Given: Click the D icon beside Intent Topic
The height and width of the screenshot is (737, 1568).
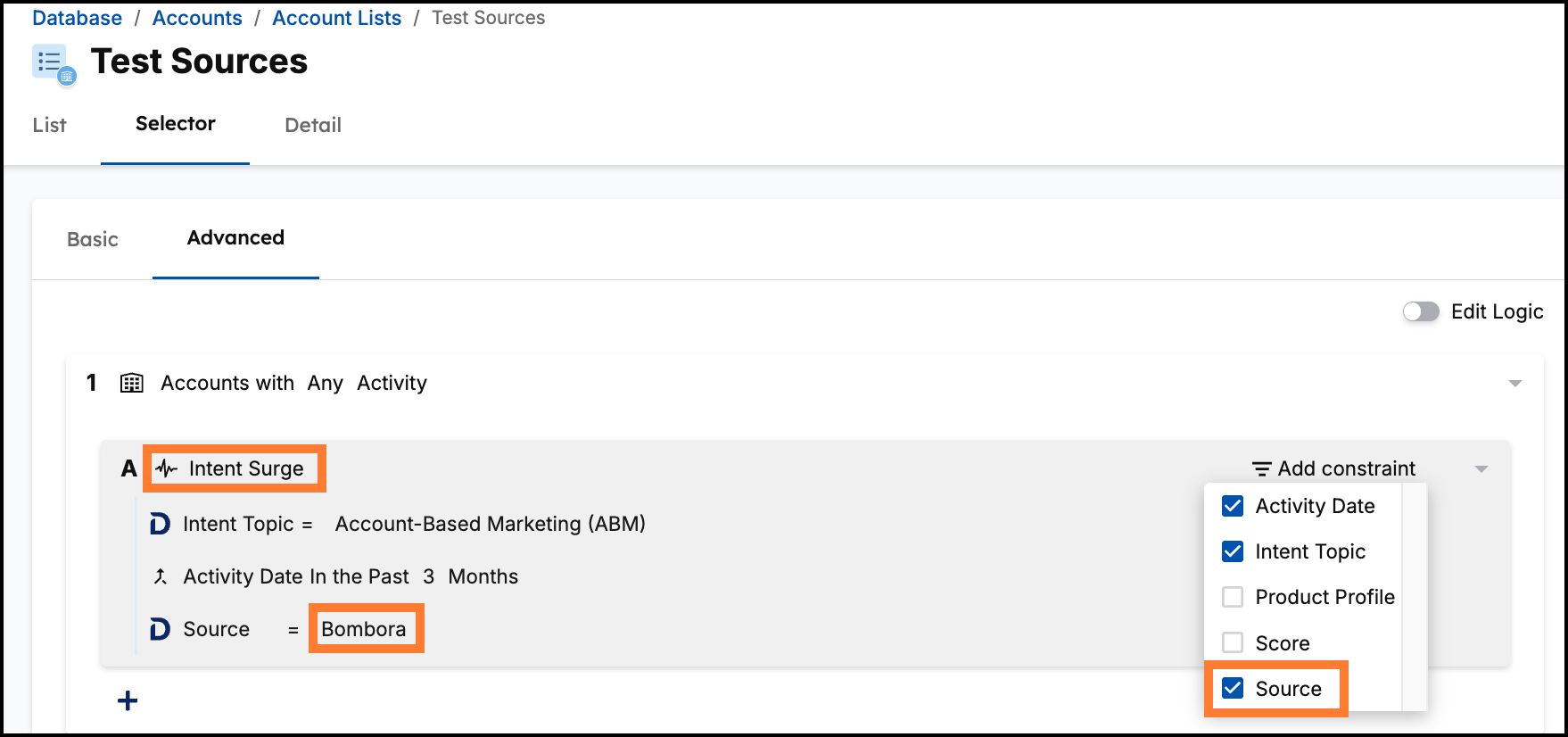Looking at the screenshot, I should pyautogui.click(x=160, y=524).
